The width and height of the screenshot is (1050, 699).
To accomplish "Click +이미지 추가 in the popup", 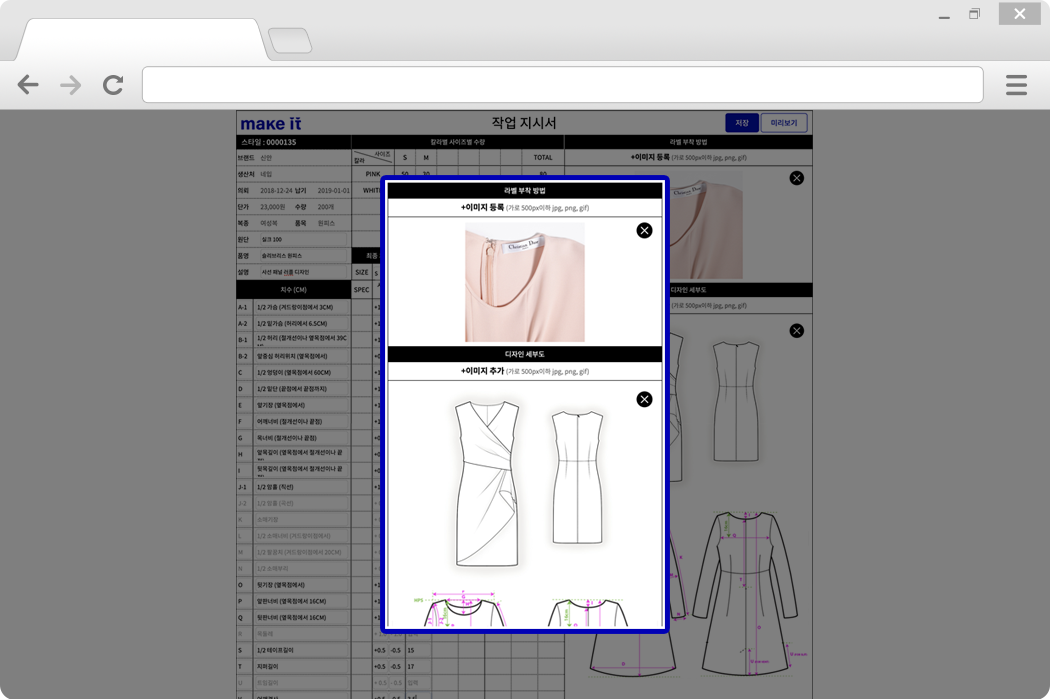I will pos(482,371).
